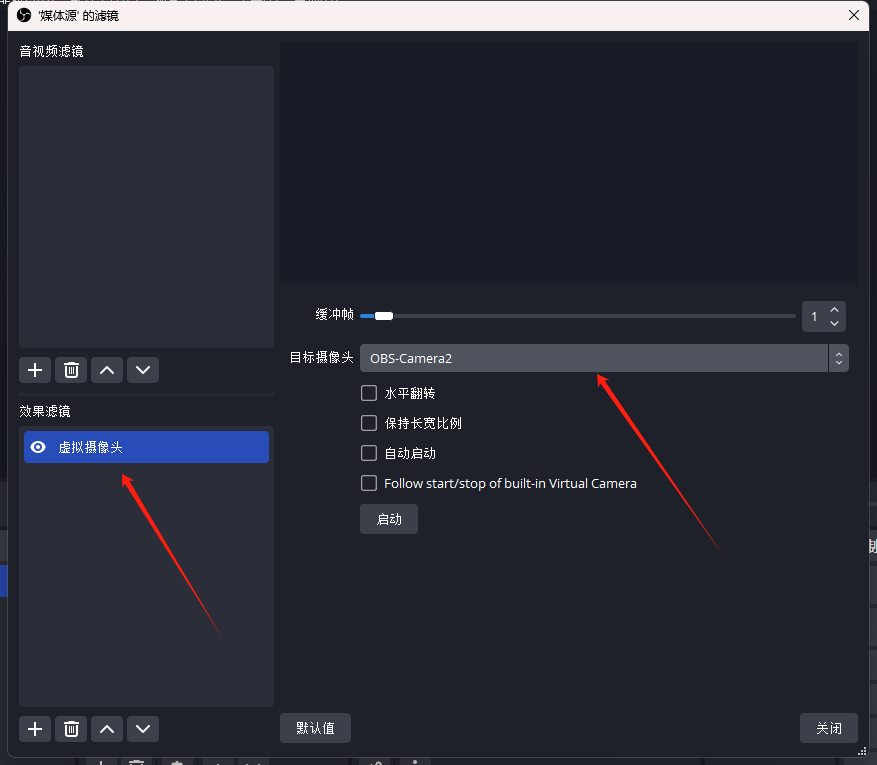This screenshot has height=765, width=877.
Task: Add a new audio/video filter
Action: (x=35, y=370)
